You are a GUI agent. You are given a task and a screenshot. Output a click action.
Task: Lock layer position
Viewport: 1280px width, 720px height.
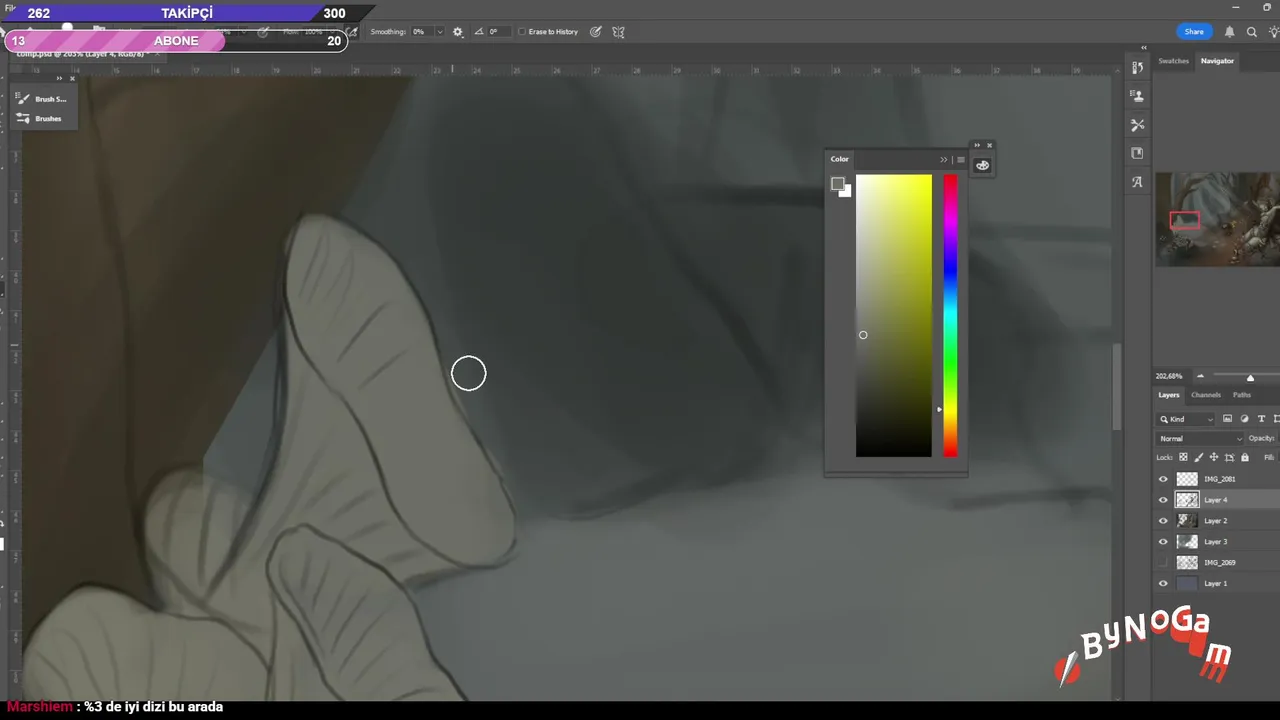(x=1214, y=457)
